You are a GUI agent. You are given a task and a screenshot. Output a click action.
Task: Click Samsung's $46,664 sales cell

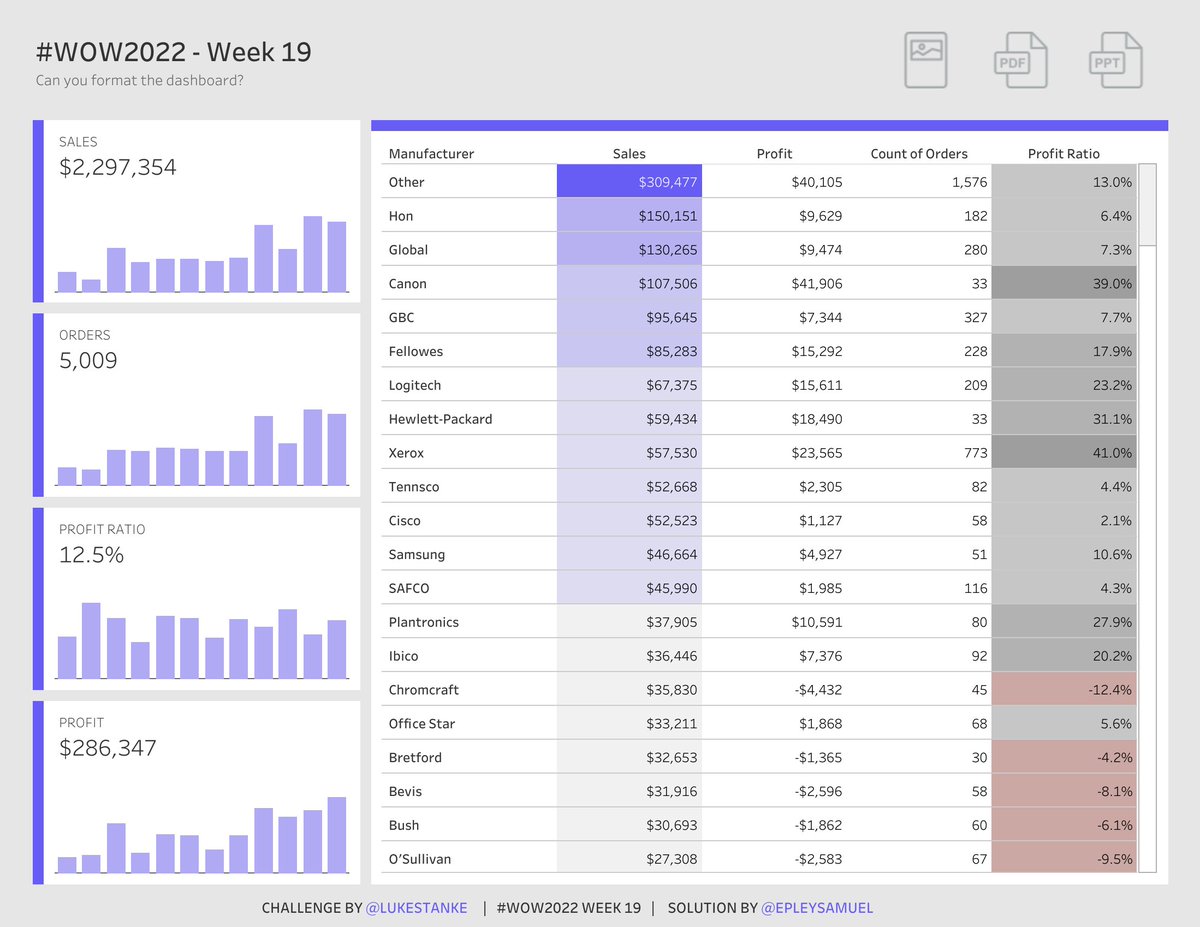[x=629, y=554]
